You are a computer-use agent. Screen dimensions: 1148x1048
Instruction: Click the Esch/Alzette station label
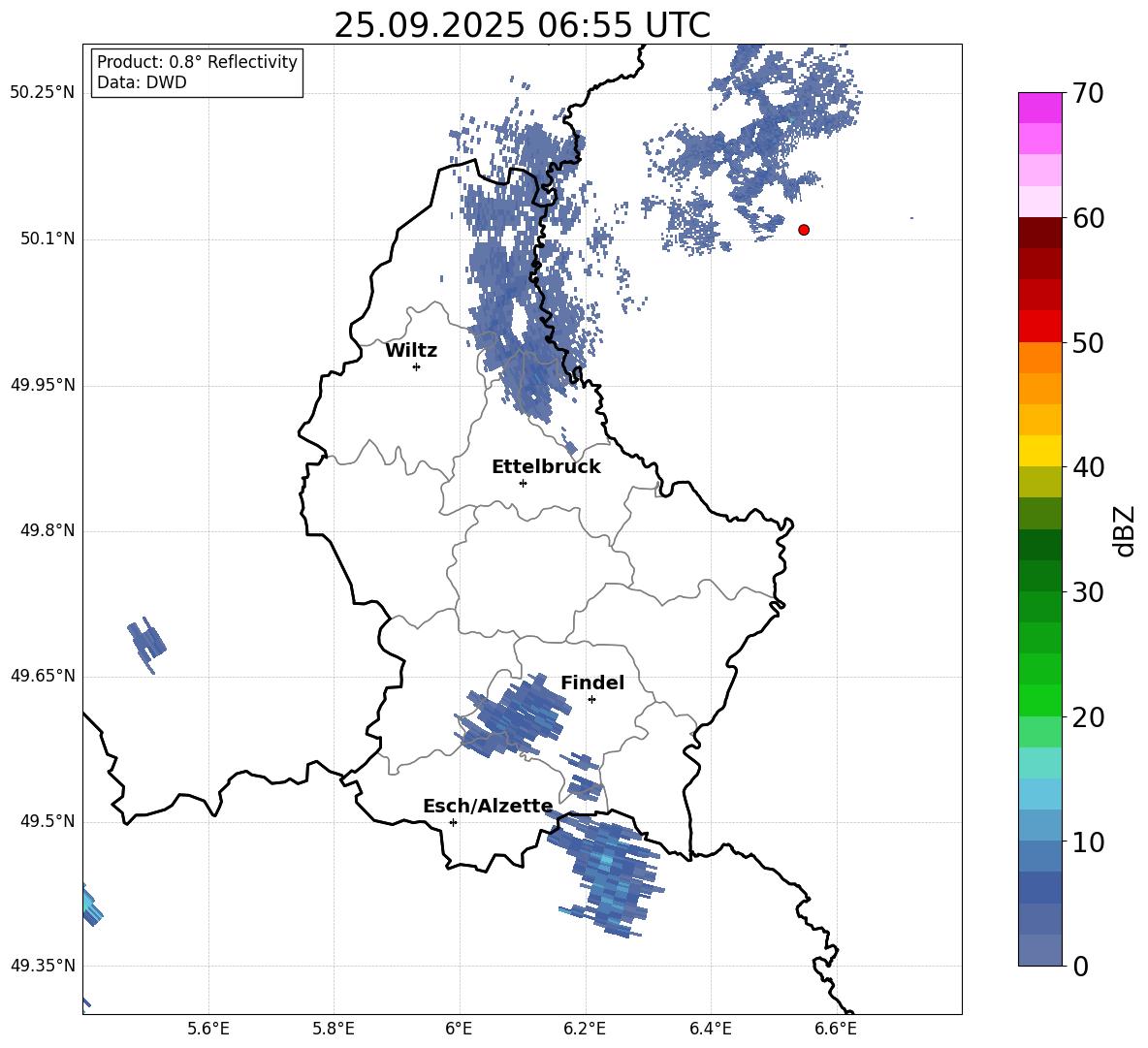tap(488, 806)
